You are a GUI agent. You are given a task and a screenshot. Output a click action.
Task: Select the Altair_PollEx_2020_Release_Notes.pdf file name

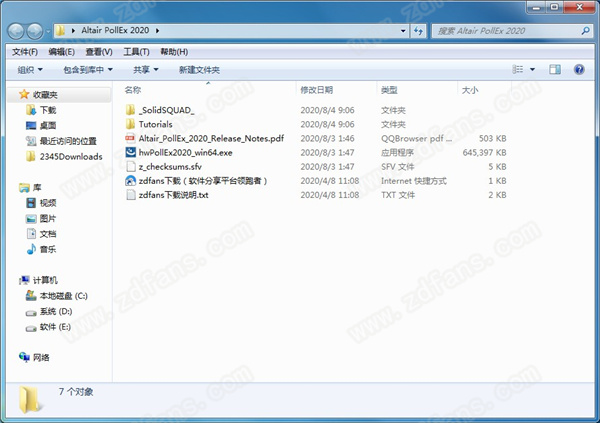(211, 138)
